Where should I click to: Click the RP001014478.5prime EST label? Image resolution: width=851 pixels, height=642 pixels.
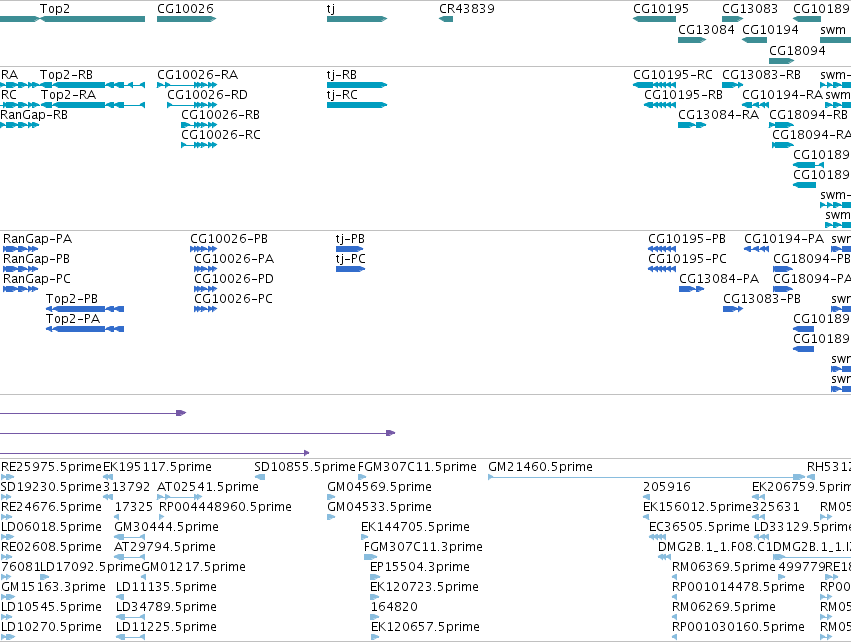(x=738, y=587)
